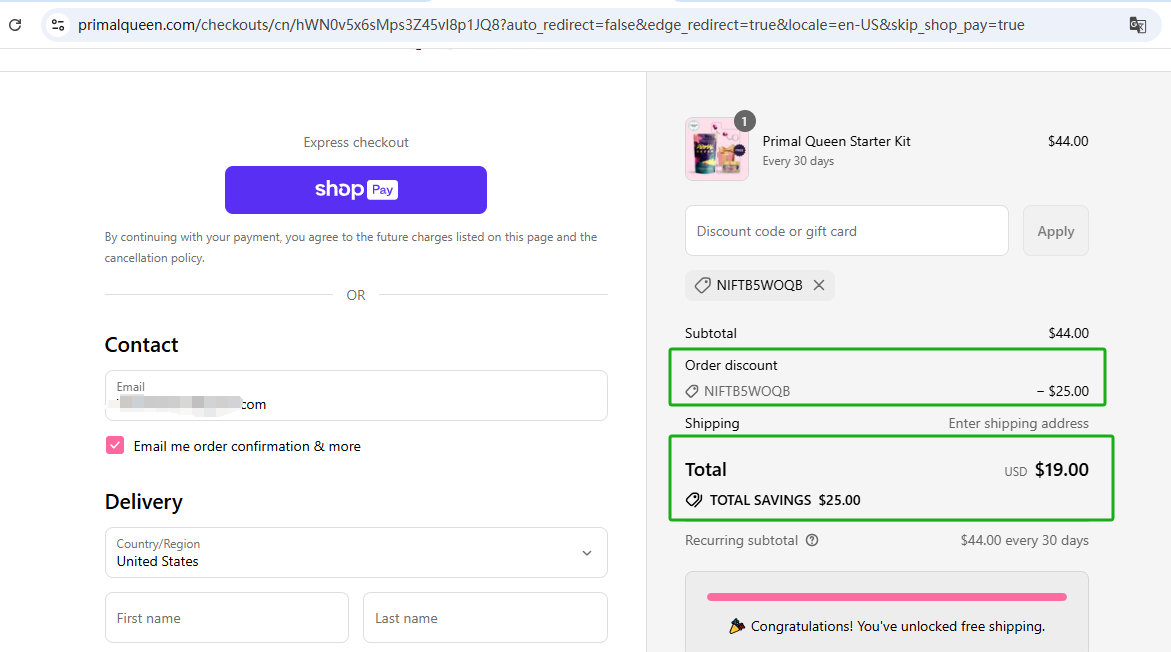Click the Last name field
Screen dimensions: 1171x652
point(485,618)
